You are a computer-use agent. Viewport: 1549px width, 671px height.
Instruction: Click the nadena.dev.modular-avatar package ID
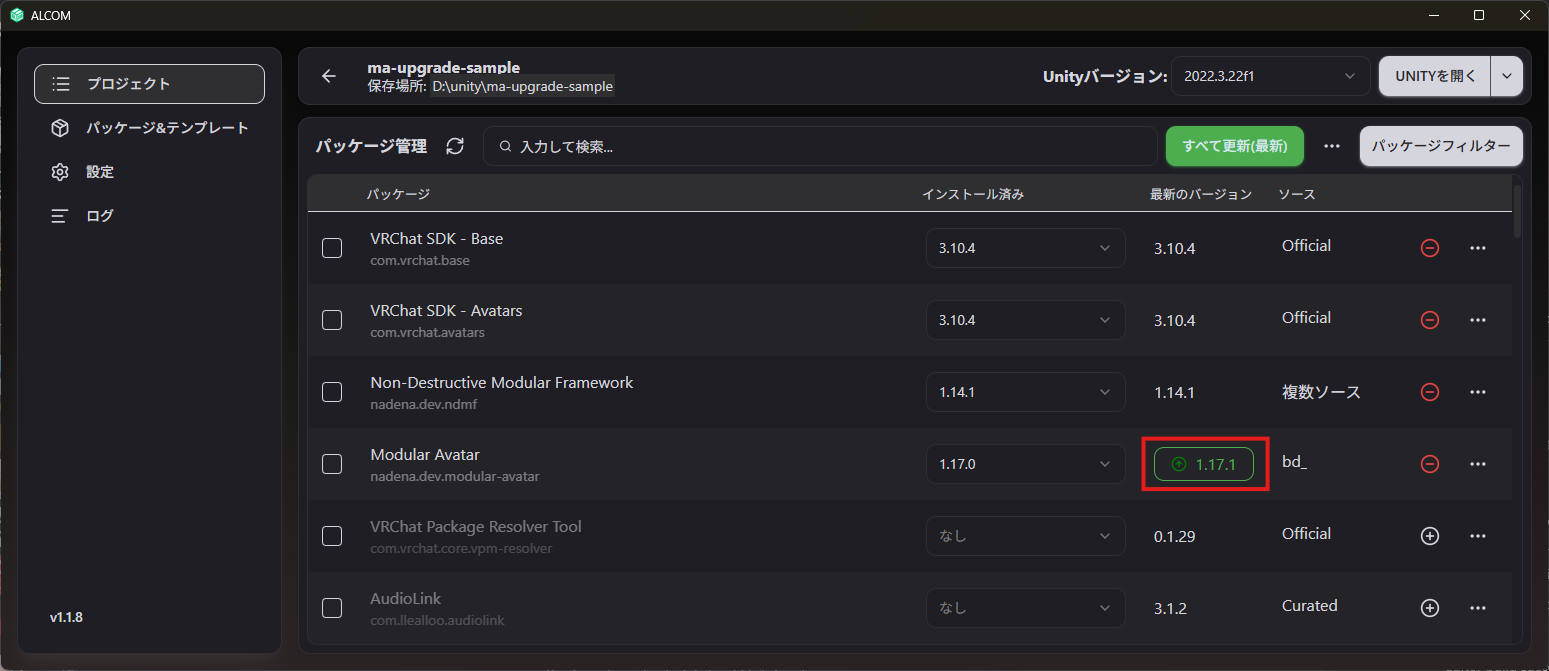point(455,476)
